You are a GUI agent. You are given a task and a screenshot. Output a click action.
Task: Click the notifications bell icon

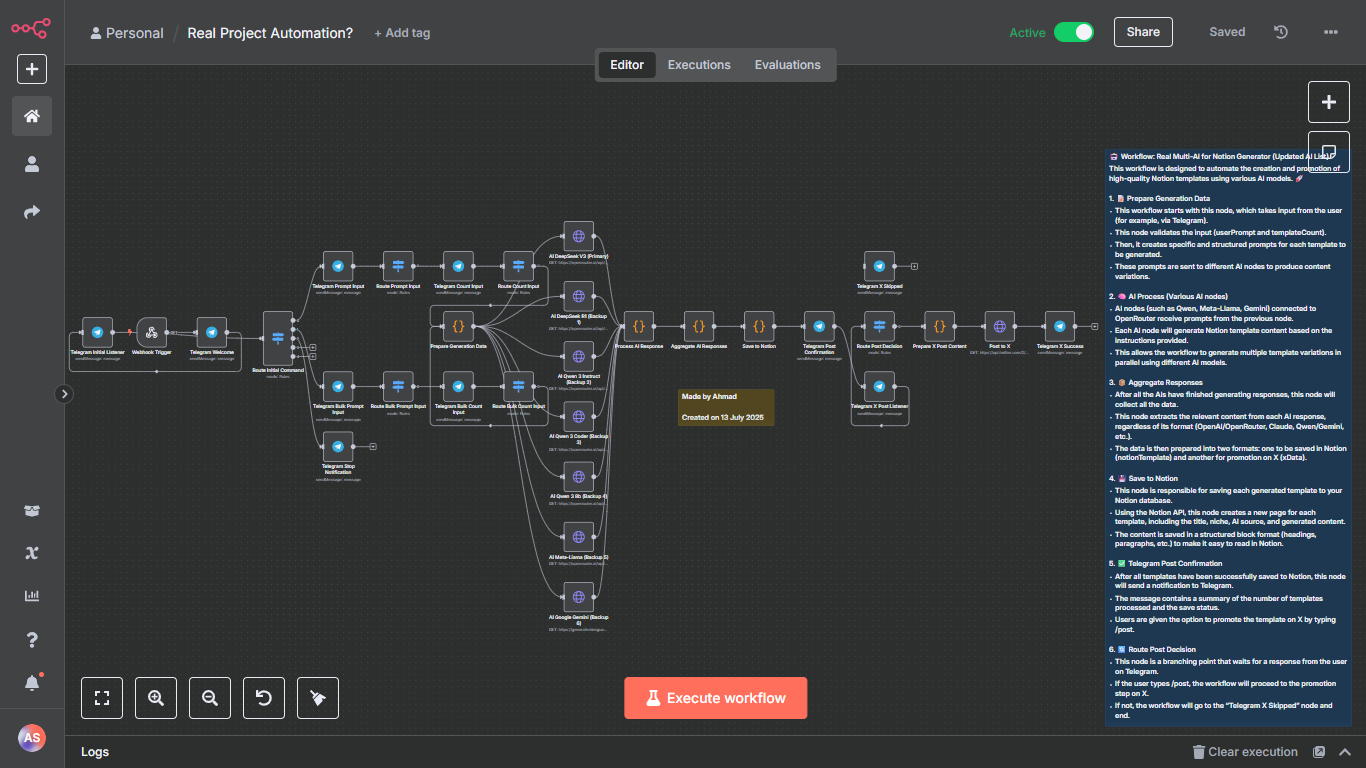[32, 683]
